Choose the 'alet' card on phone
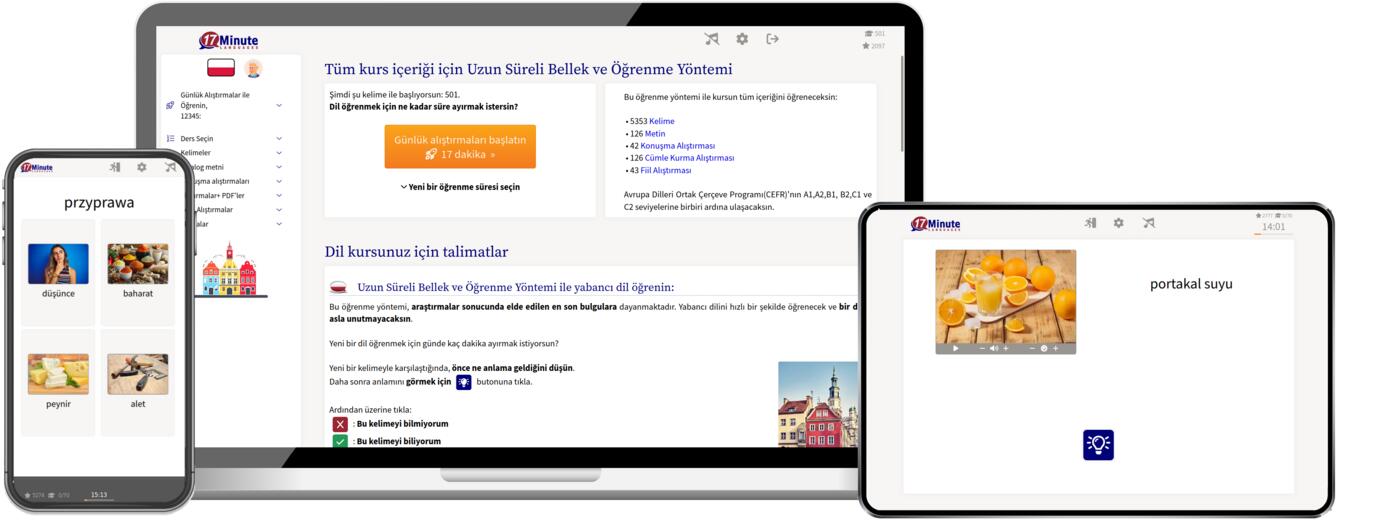 coord(138,382)
